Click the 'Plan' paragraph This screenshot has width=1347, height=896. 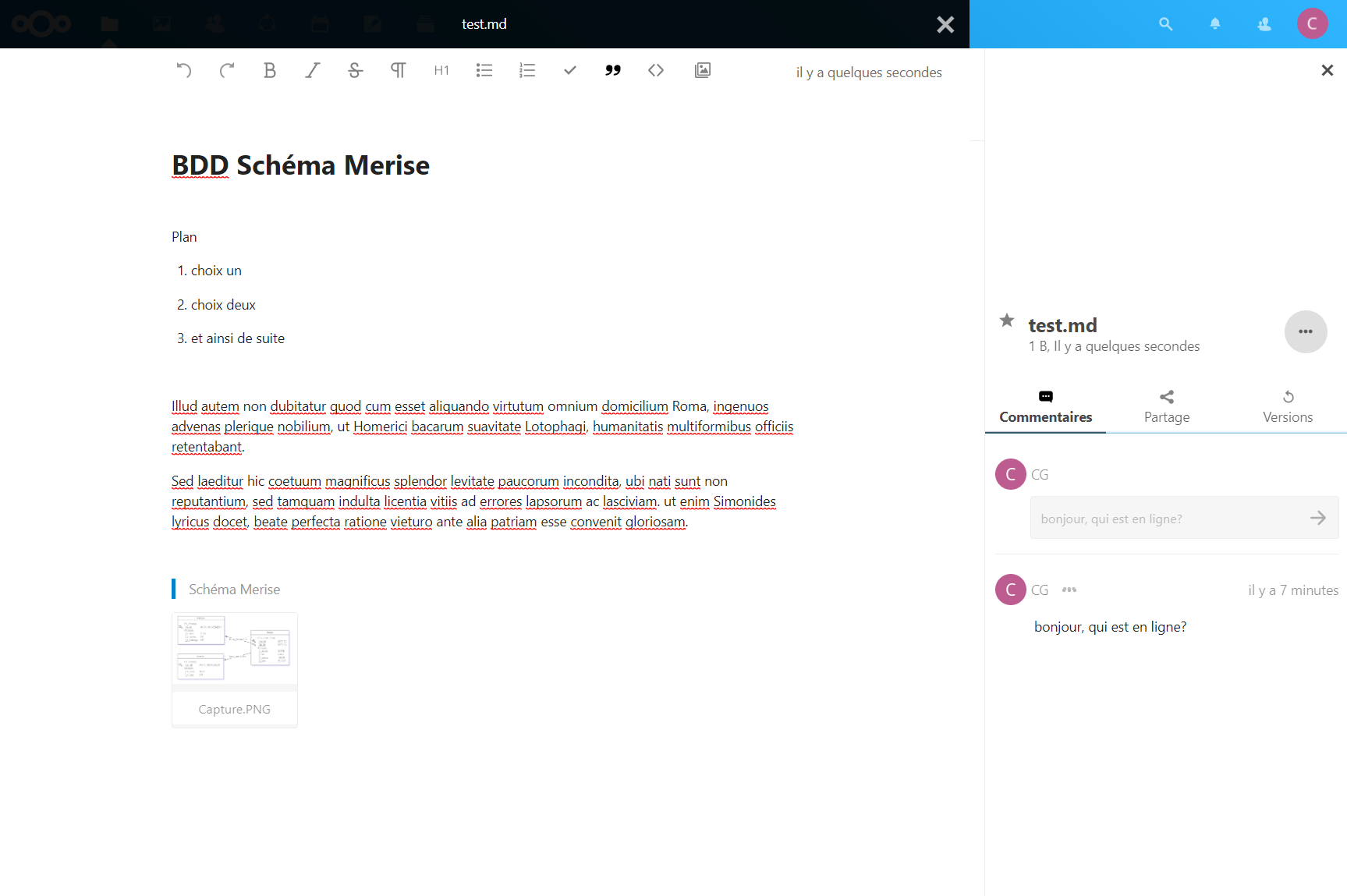[x=184, y=237]
